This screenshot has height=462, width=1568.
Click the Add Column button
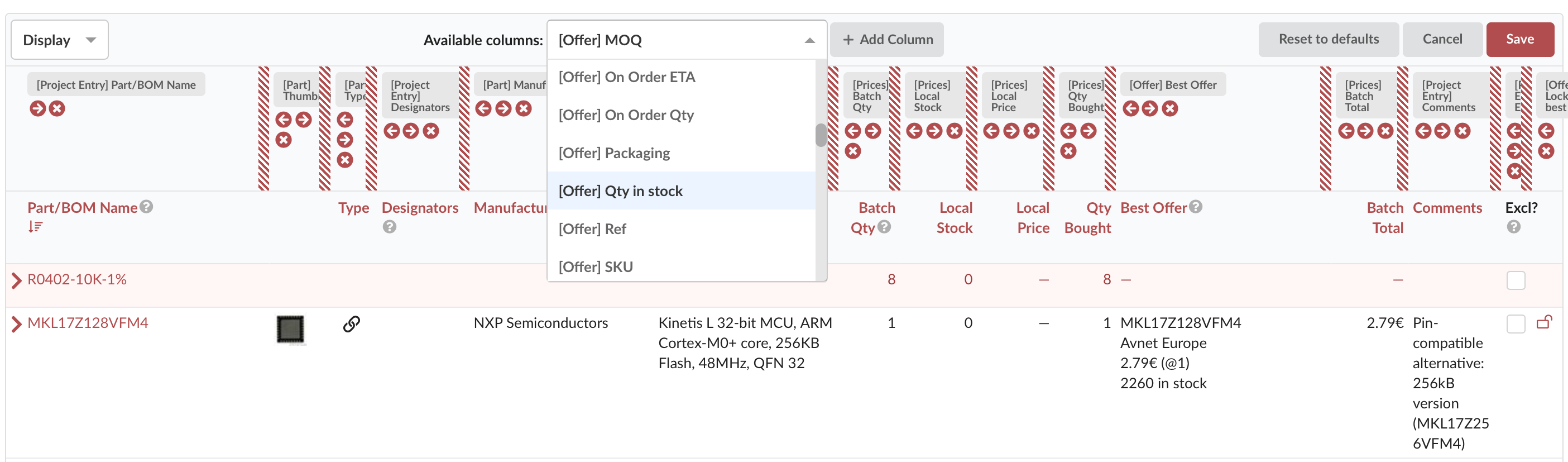[x=887, y=40]
